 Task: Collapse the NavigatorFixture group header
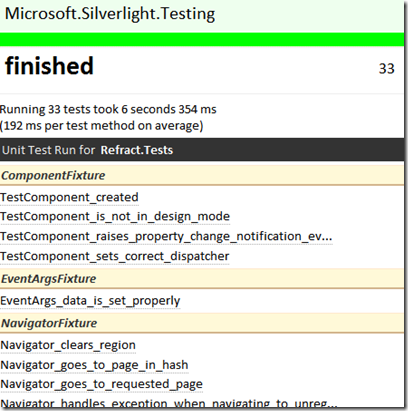(x=202, y=323)
